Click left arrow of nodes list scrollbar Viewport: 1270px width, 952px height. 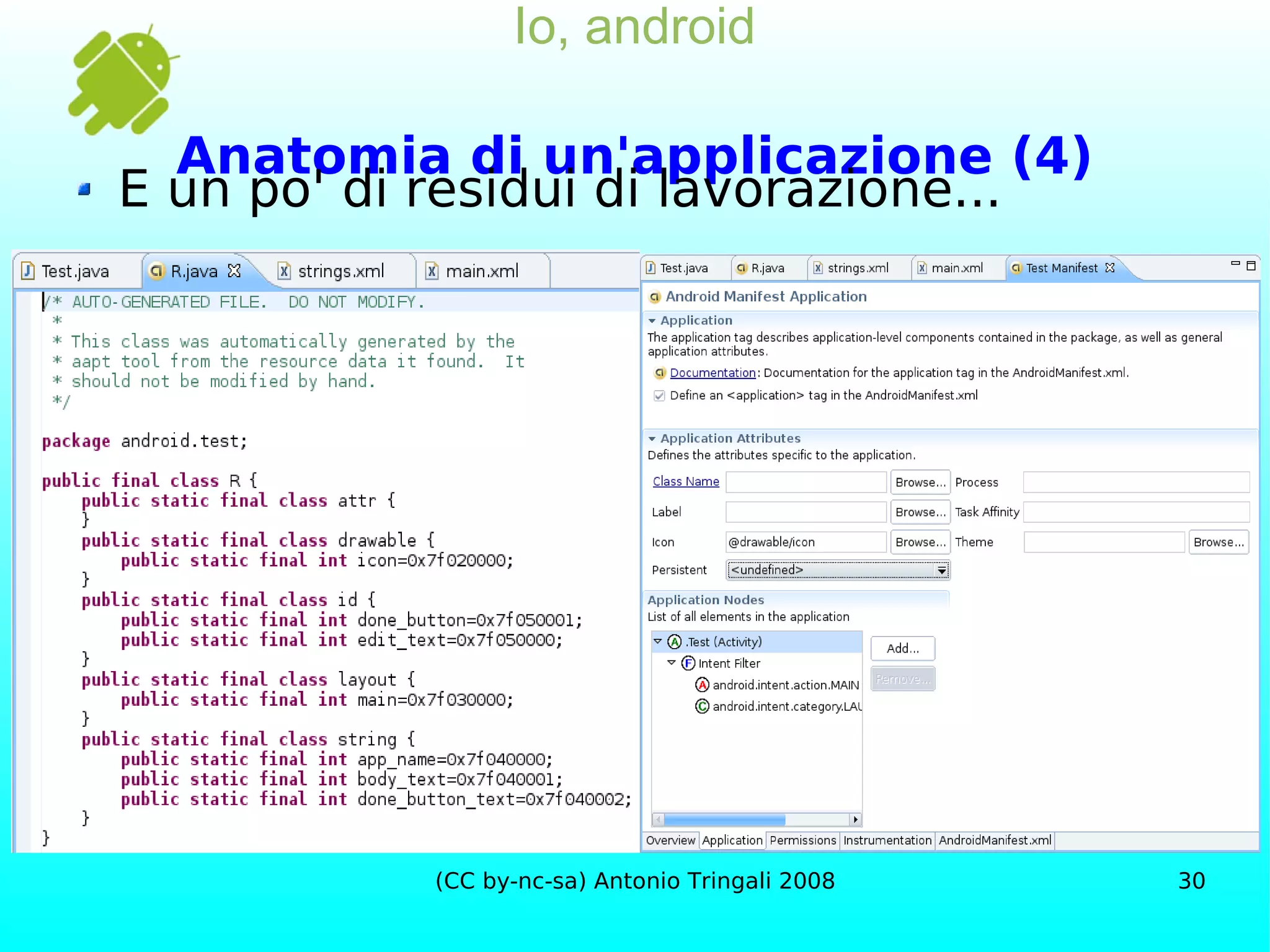659,820
